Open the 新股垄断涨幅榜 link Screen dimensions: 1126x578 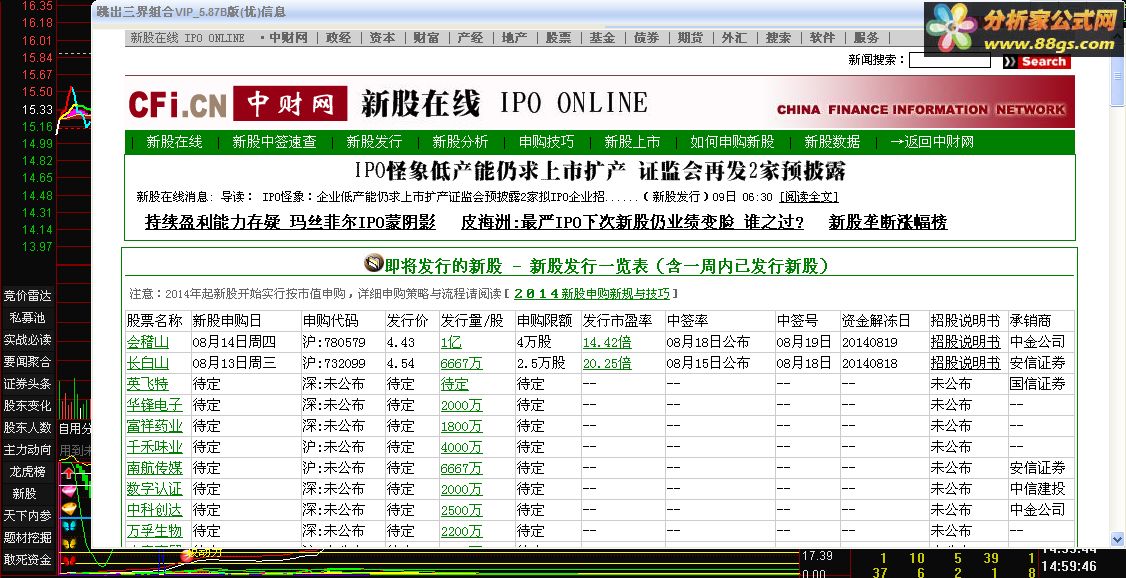(888, 223)
